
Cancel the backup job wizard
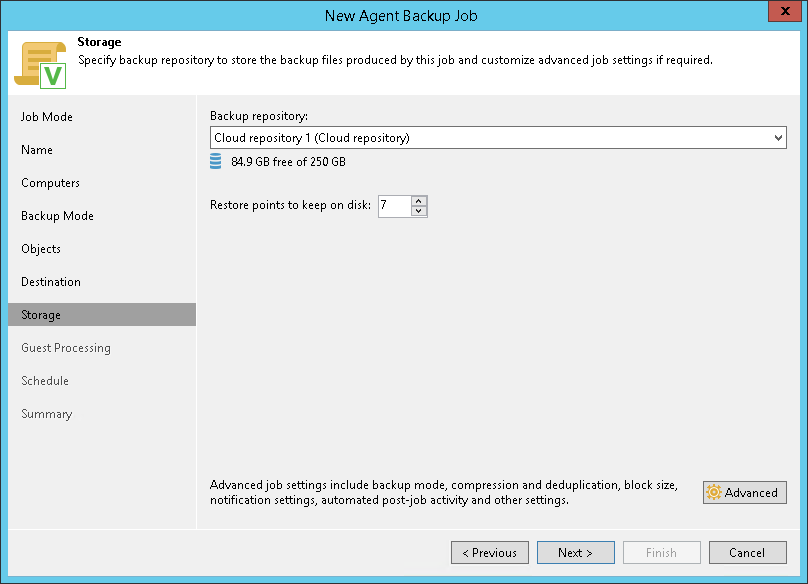747,553
